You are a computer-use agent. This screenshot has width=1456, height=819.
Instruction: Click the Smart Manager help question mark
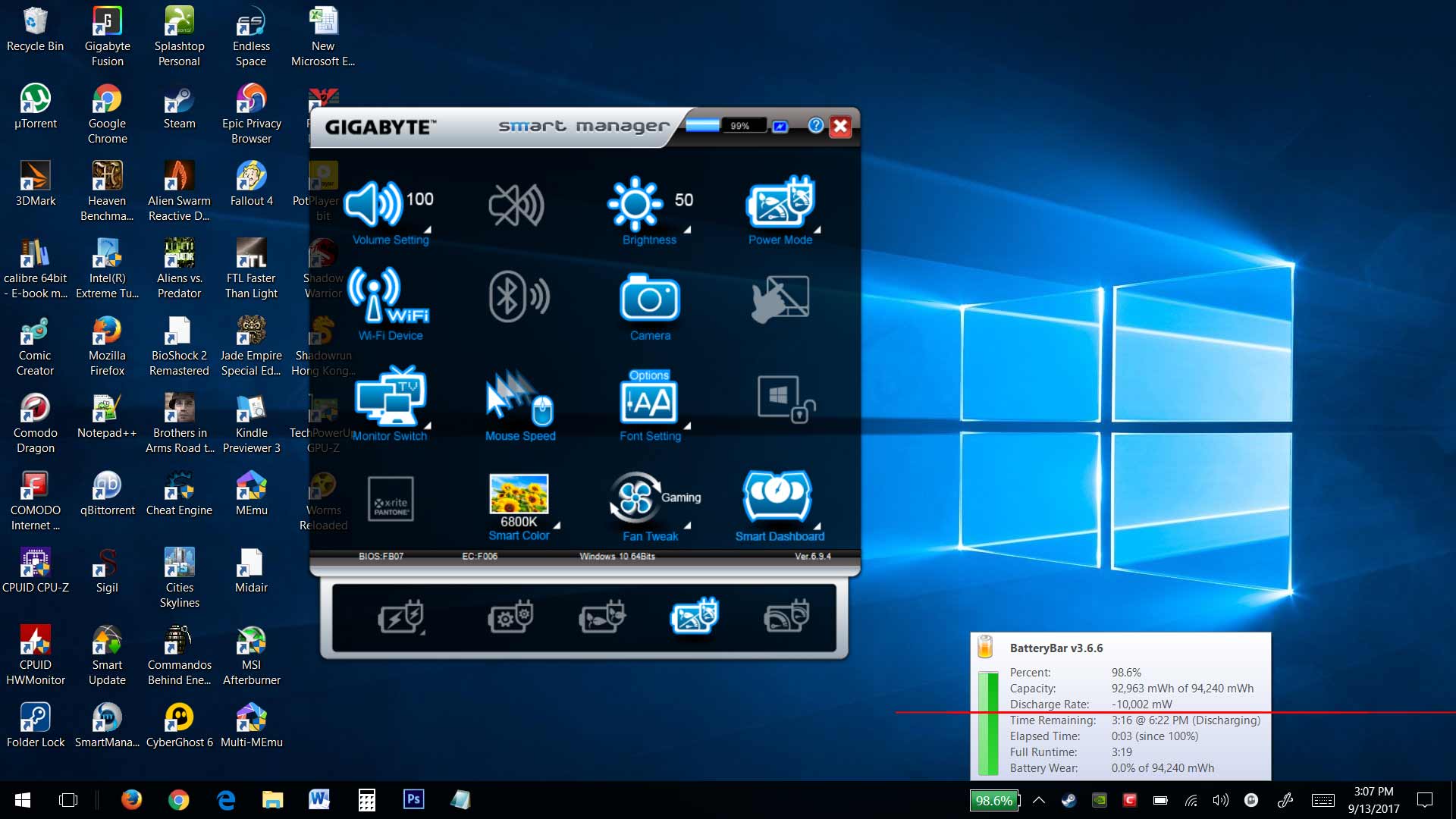(x=816, y=125)
